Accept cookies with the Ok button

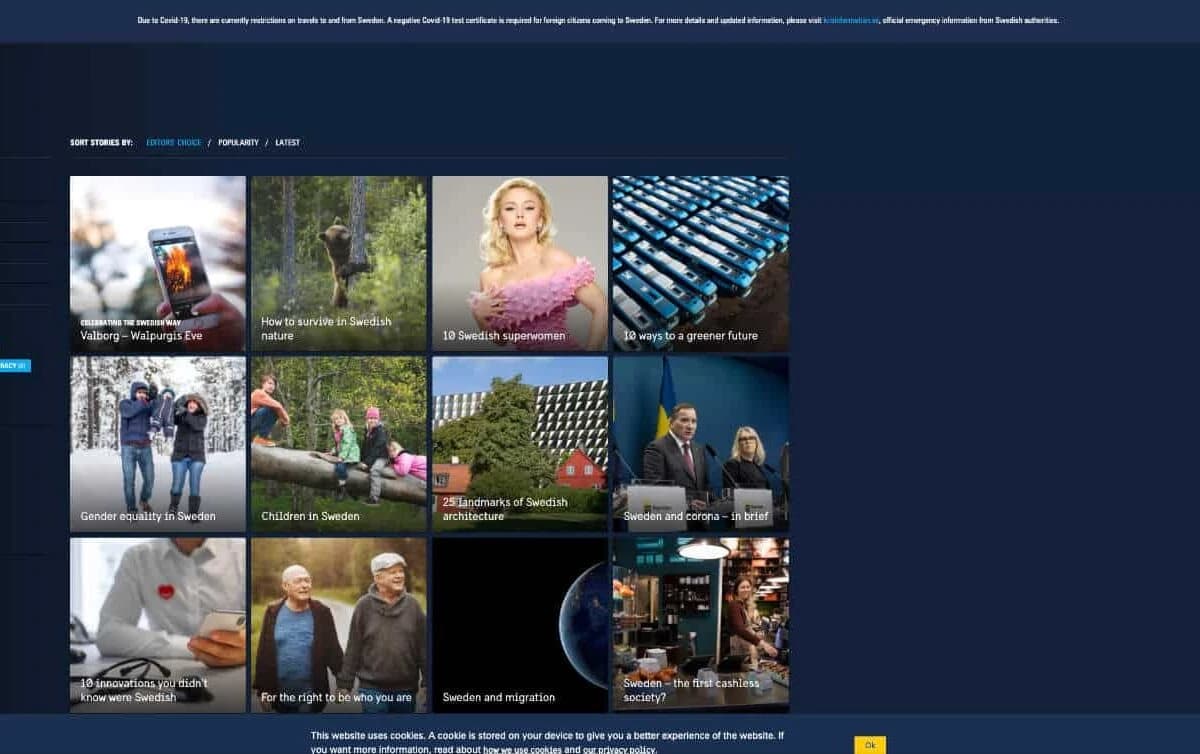[x=870, y=744]
